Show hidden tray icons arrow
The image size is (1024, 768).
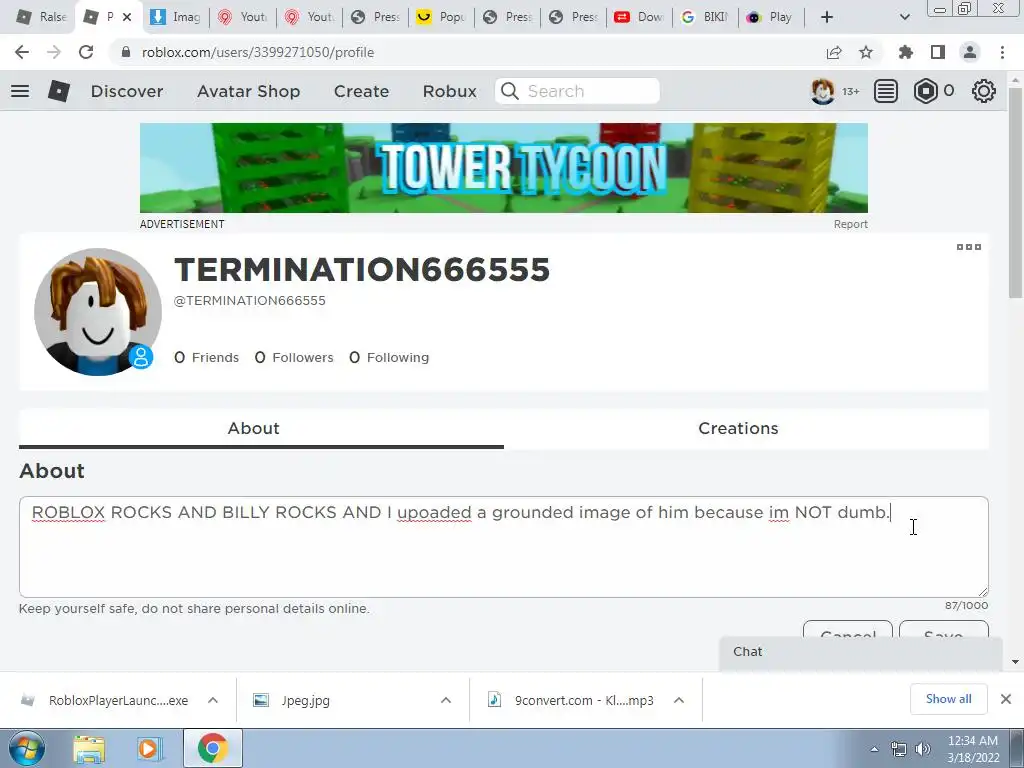tap(874, 749)
